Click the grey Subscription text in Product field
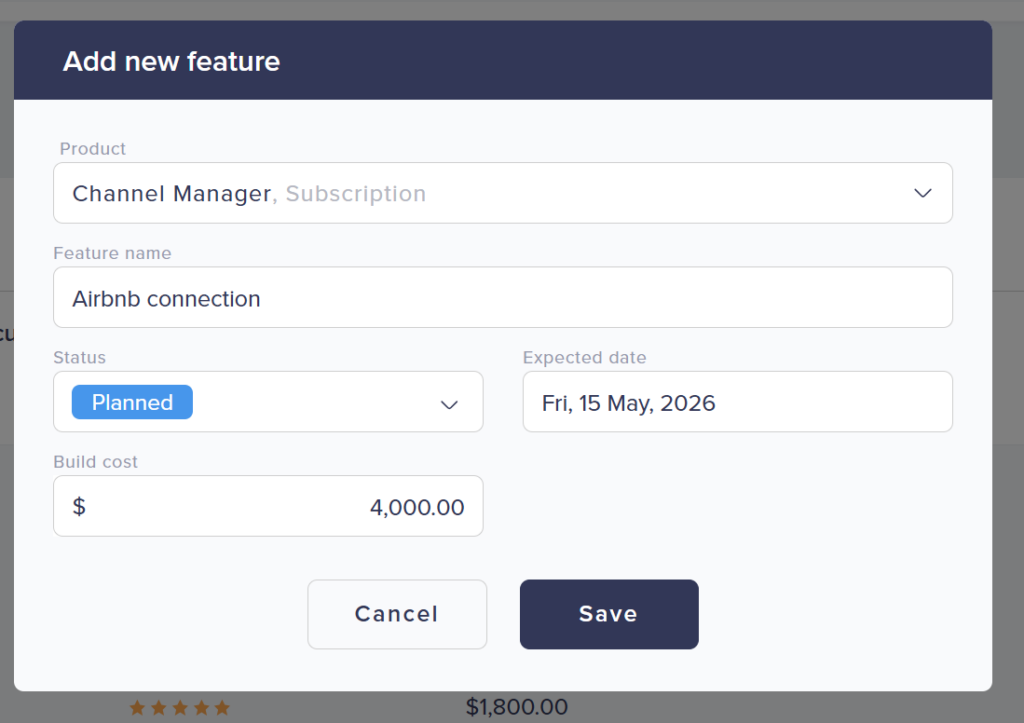1024x723 pixels. (x=355, y=193)
